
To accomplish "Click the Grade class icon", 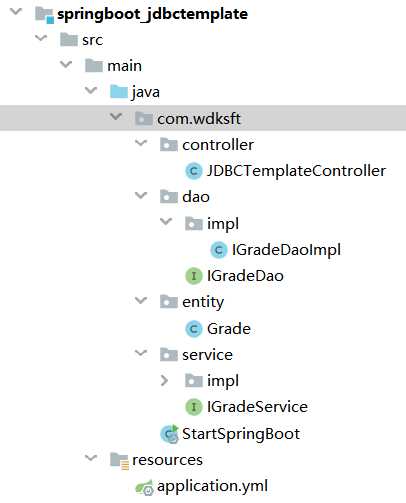I will [x=193, y=329].
